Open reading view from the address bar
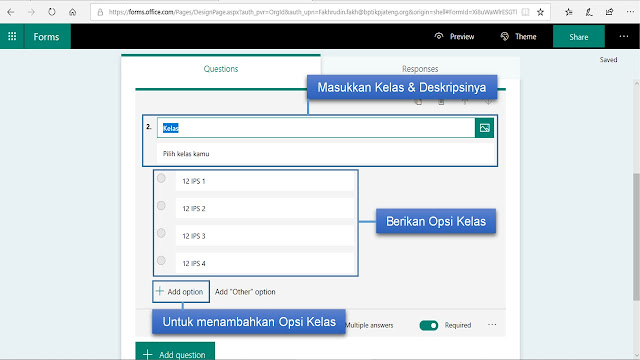Screen dimensions: 640x360 click(526, 12)
